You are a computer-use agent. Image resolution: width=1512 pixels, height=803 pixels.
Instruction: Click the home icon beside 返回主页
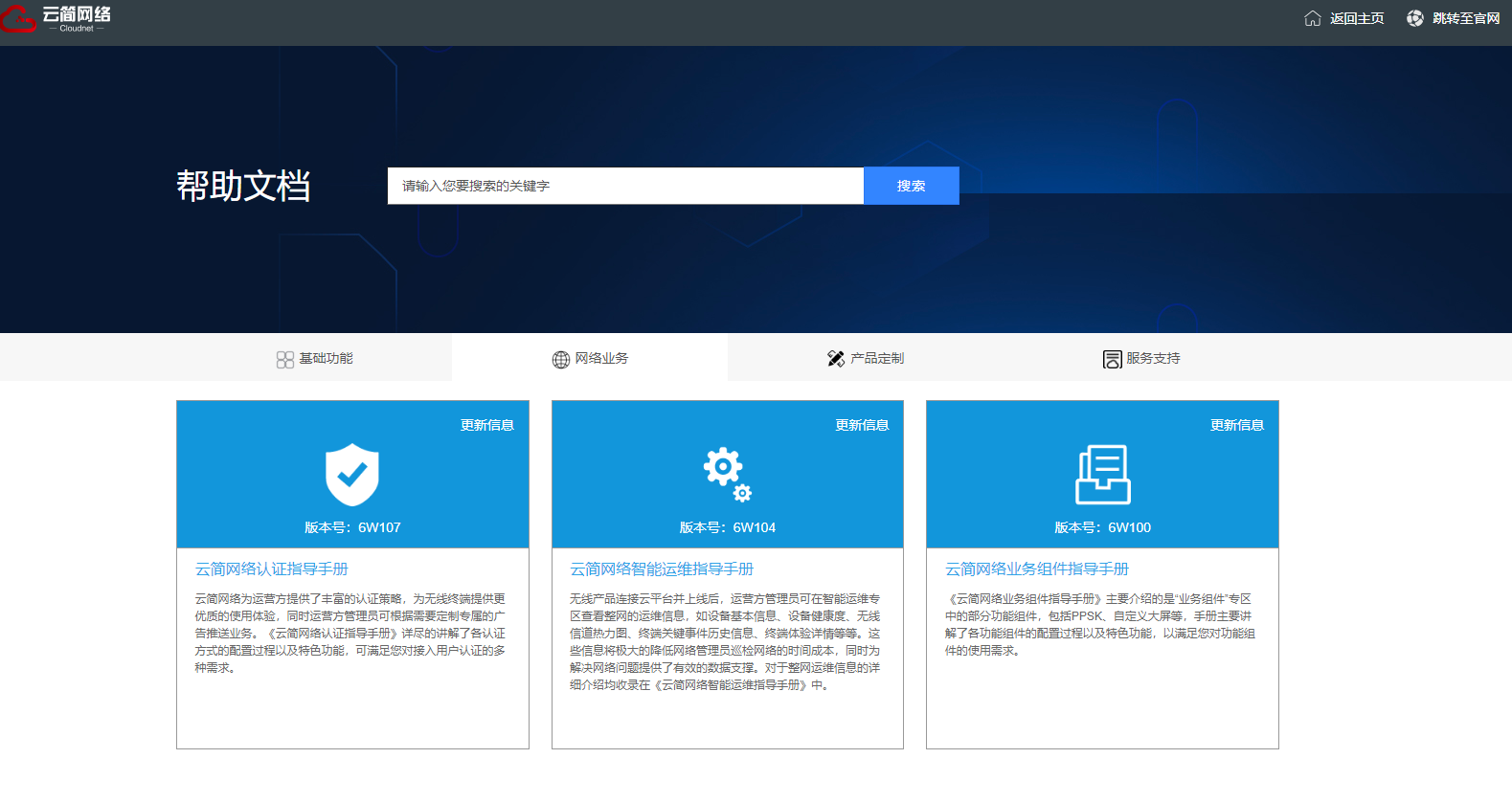point(1313,18)
